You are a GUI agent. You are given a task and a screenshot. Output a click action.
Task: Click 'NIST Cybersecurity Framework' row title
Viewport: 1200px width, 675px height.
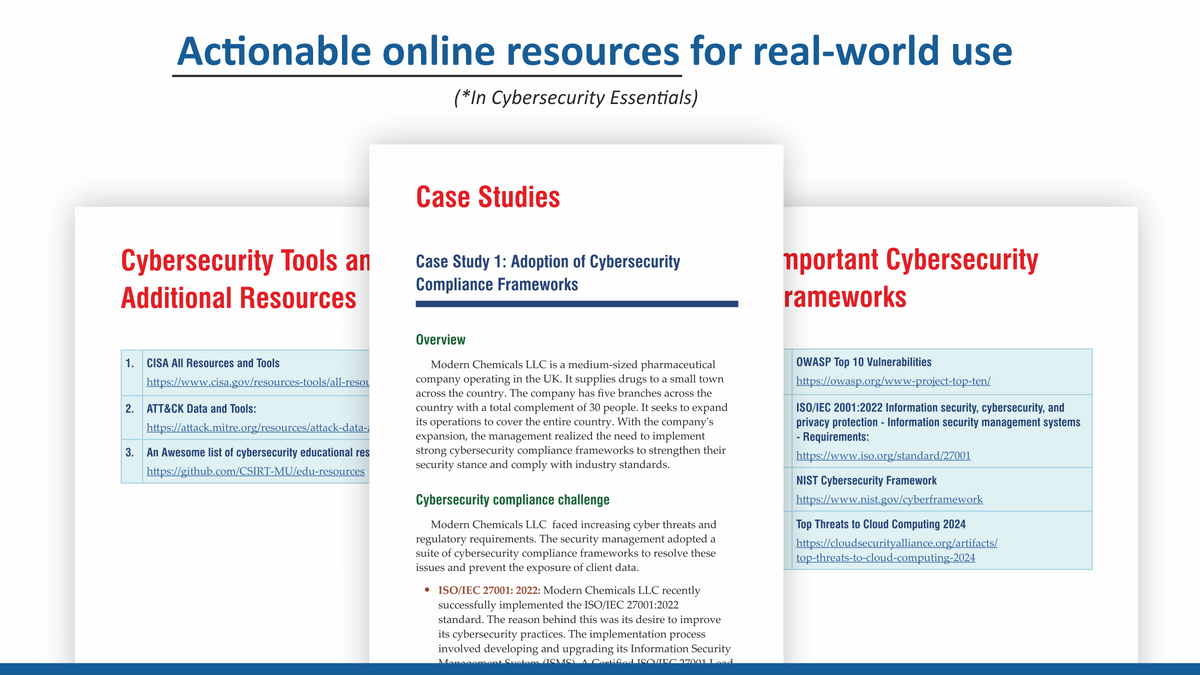coord(866,481)
